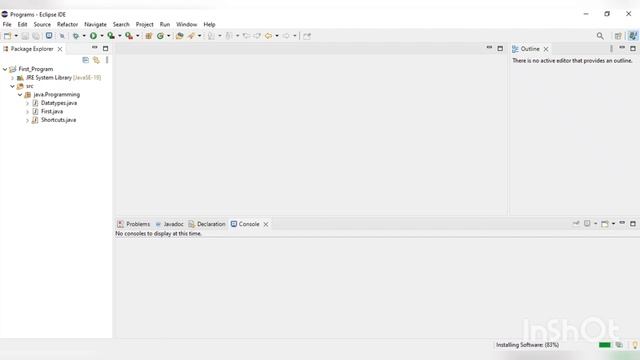Image resolution: width=640 pixels, height=360 pixels.
Task: Close the Package Explorer view
Action: click(x=60, y=49)
